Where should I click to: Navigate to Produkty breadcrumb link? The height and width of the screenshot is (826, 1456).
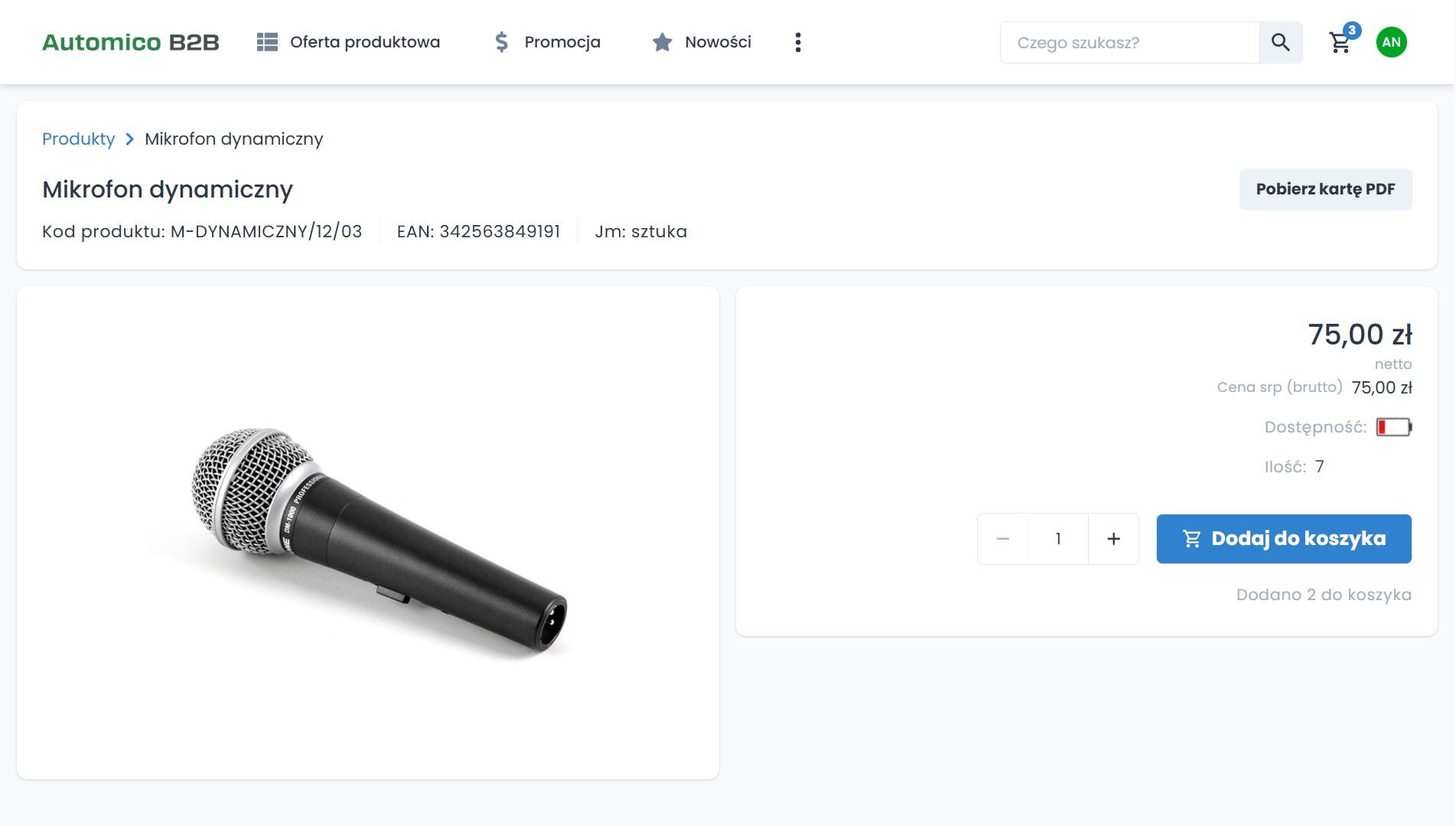coord(78,139)
